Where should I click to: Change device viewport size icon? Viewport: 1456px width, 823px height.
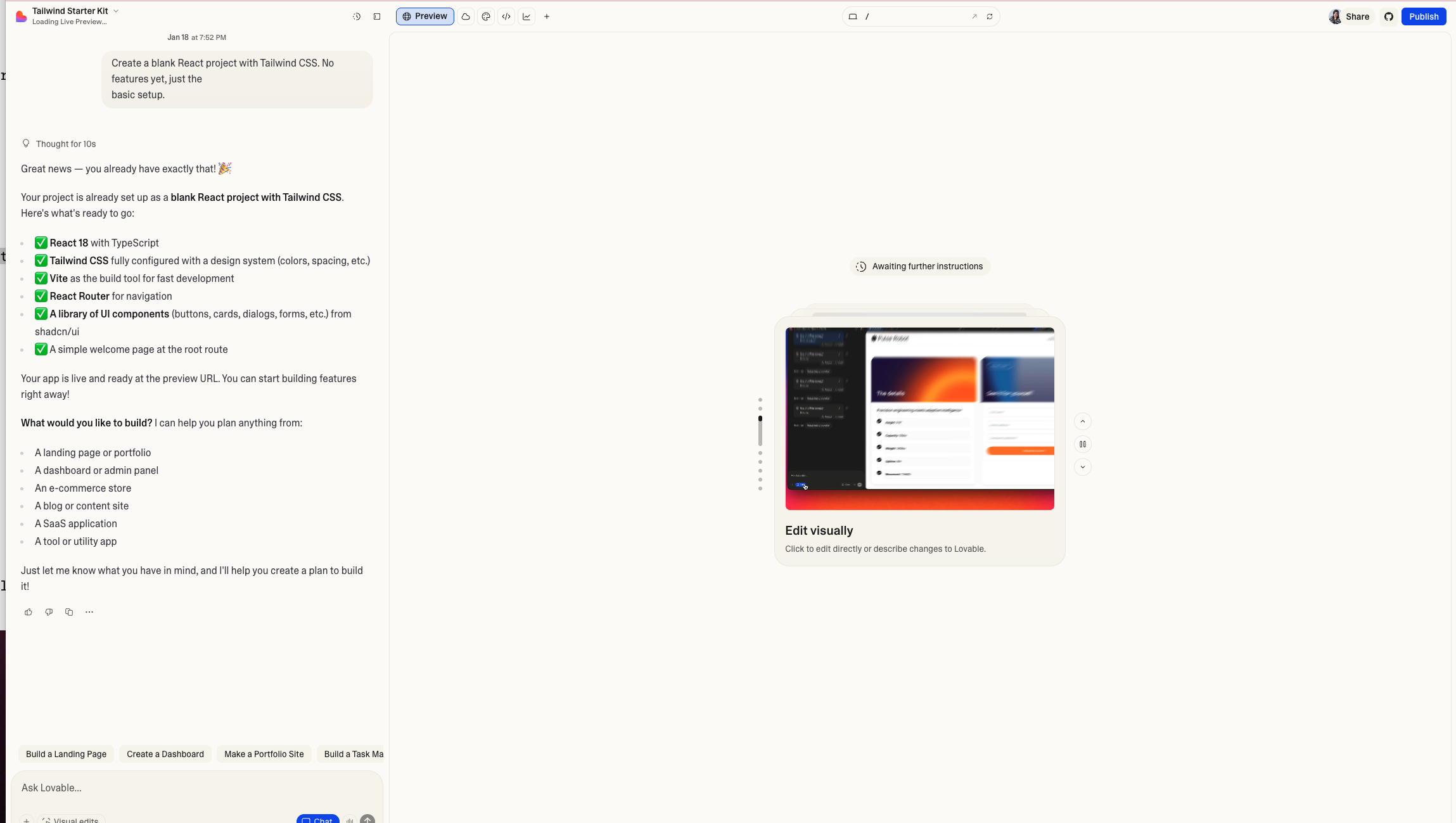853,16
